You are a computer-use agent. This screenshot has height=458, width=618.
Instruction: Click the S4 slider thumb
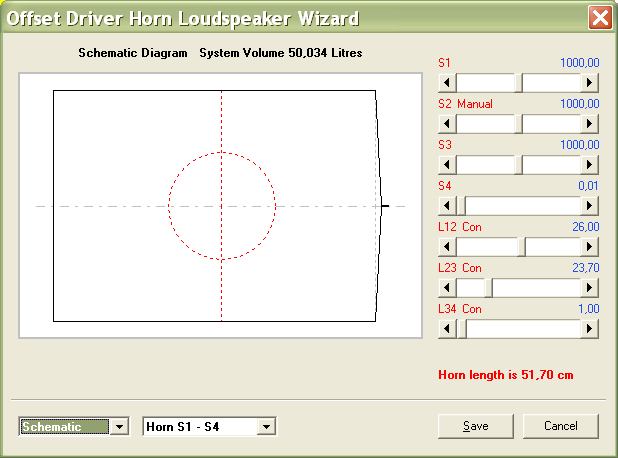461,206
